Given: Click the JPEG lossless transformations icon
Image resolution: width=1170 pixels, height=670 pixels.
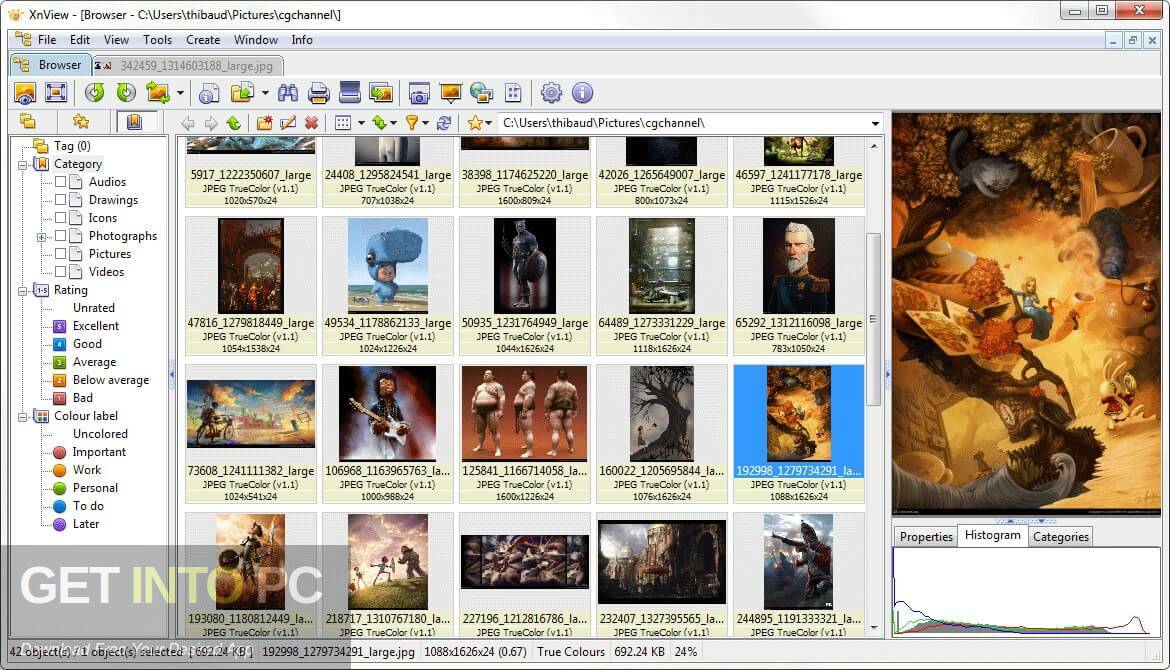Looking at the screenshot, I should [158, 93].
